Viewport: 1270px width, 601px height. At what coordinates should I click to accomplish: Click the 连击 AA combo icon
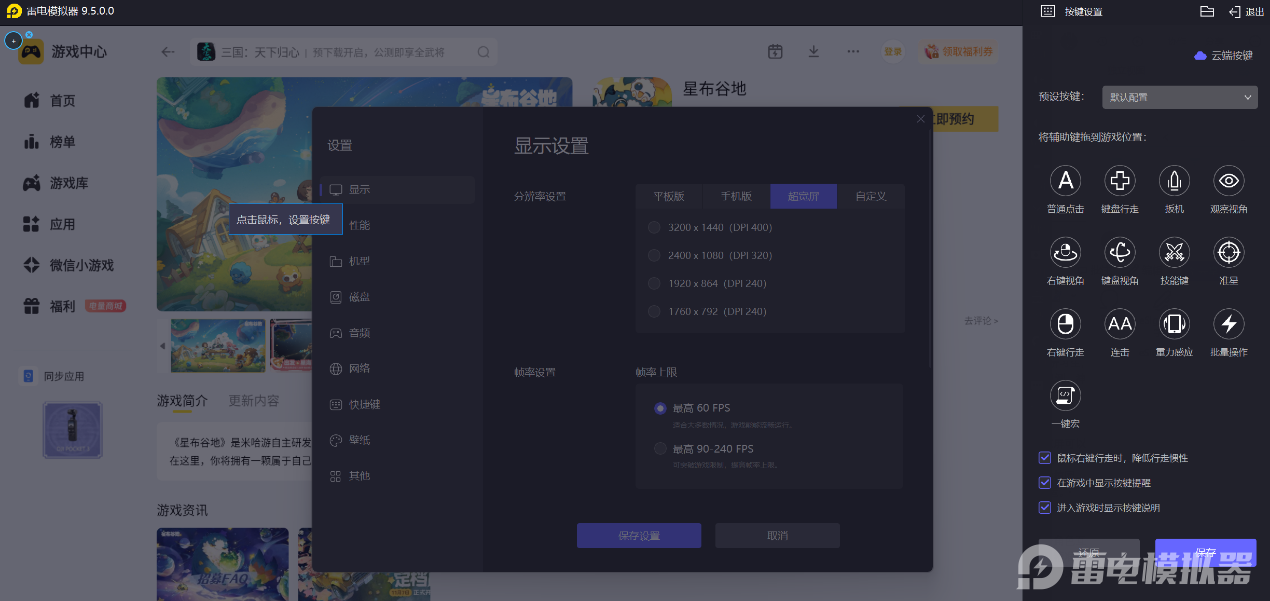[1119, 324]
